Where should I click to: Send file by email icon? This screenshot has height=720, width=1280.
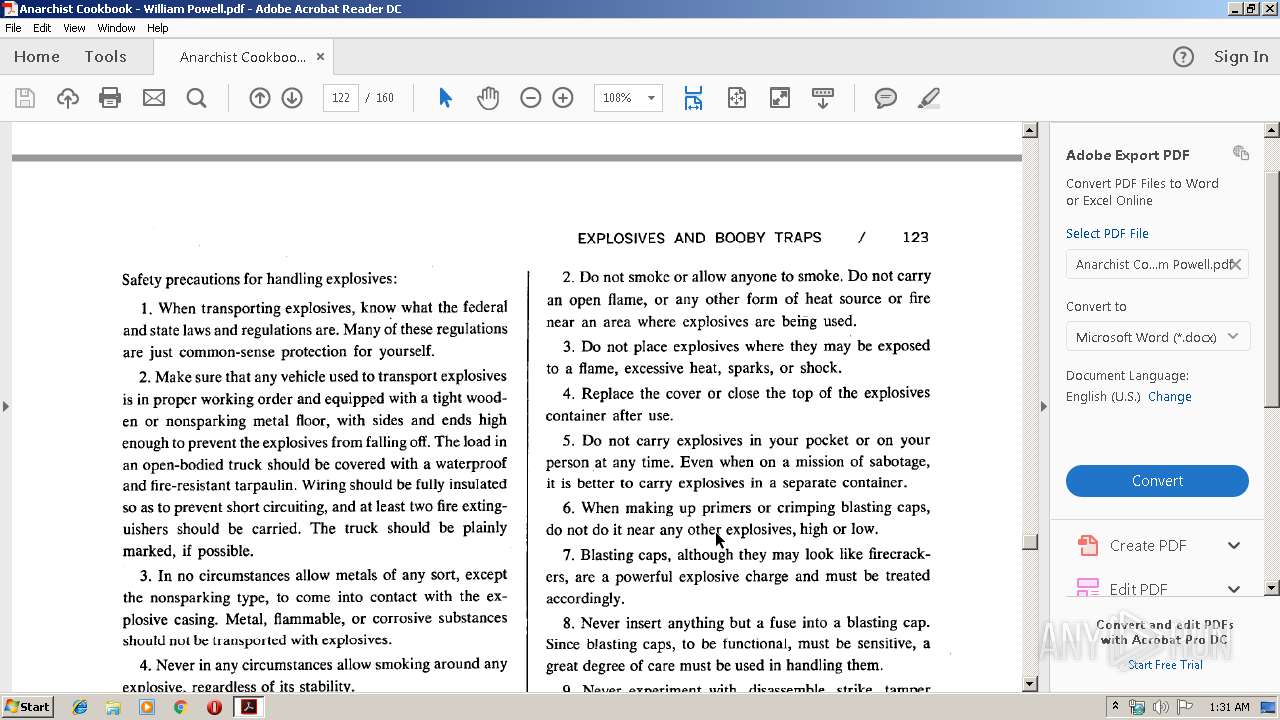click(154, 98)
